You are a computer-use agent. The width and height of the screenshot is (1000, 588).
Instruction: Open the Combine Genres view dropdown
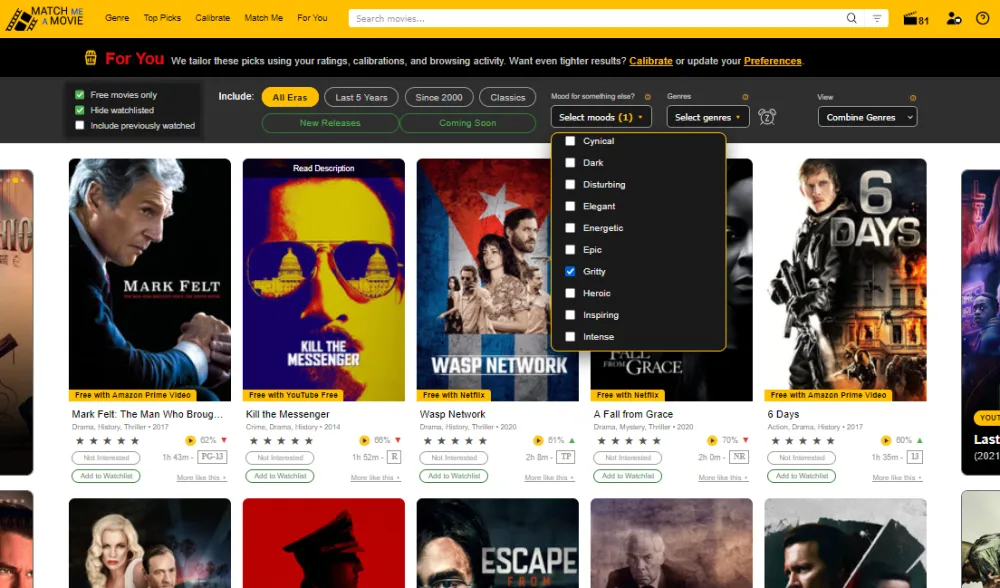pyautogui.click(x=867, y=117)
